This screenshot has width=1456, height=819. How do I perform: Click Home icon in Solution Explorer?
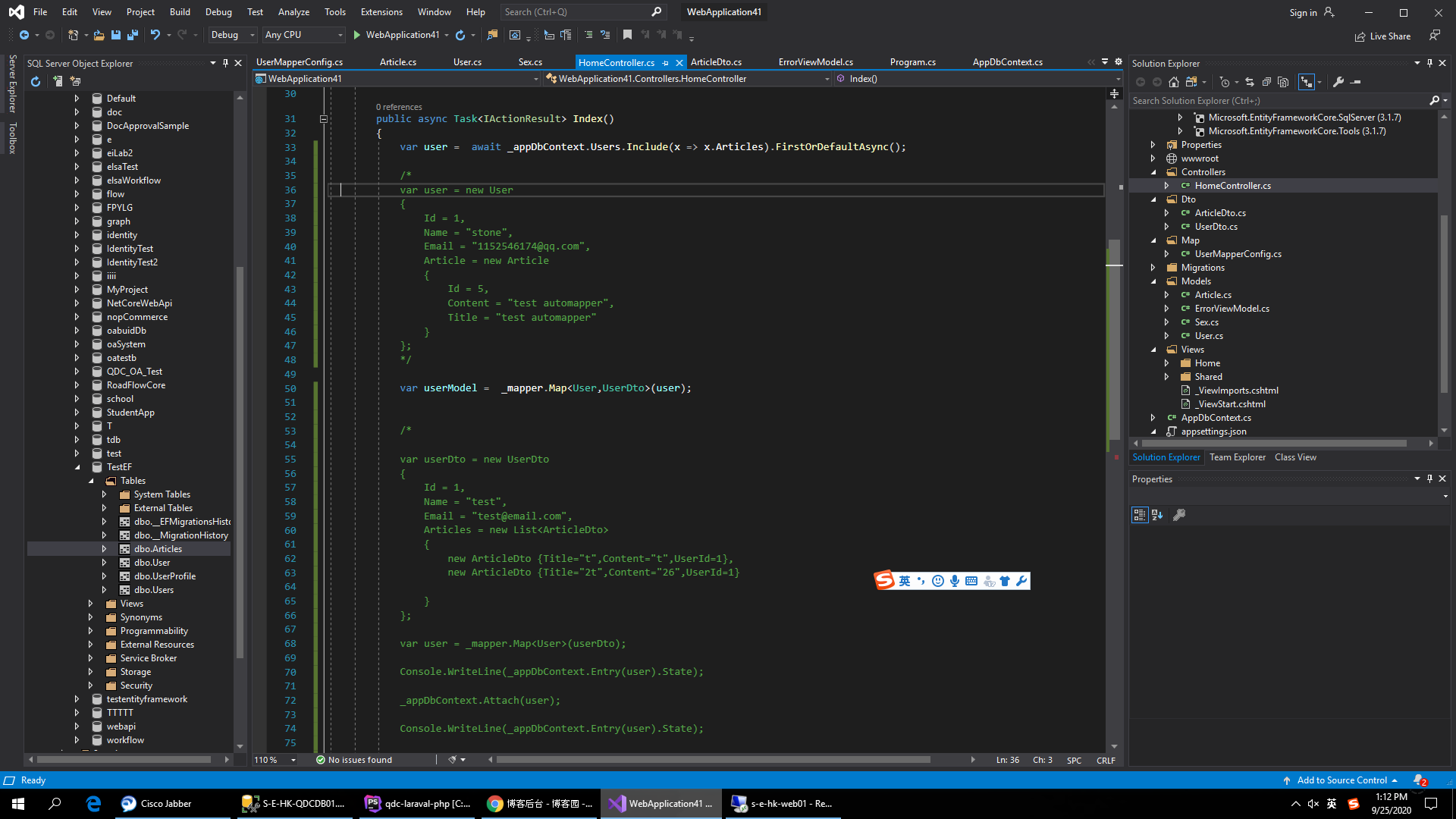click(x=1174, y=82)
